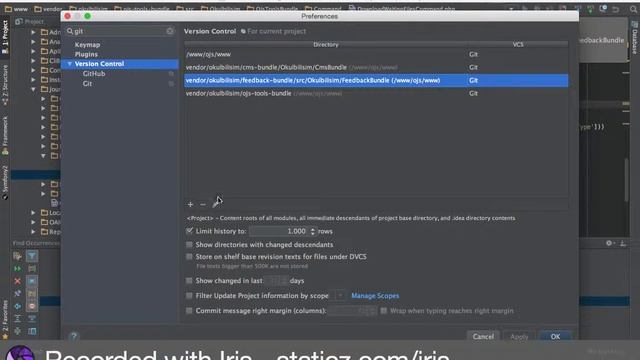Click the Apply button
640x360 pixels.
click(519, 336)
